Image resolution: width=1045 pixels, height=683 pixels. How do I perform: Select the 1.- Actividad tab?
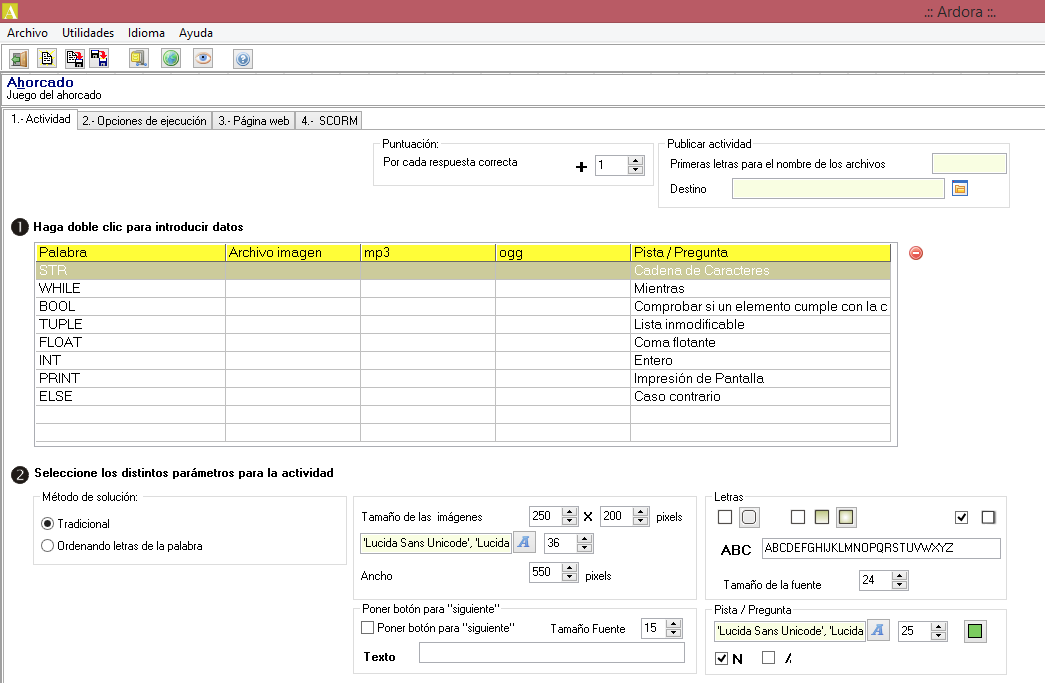click(41, 119)
